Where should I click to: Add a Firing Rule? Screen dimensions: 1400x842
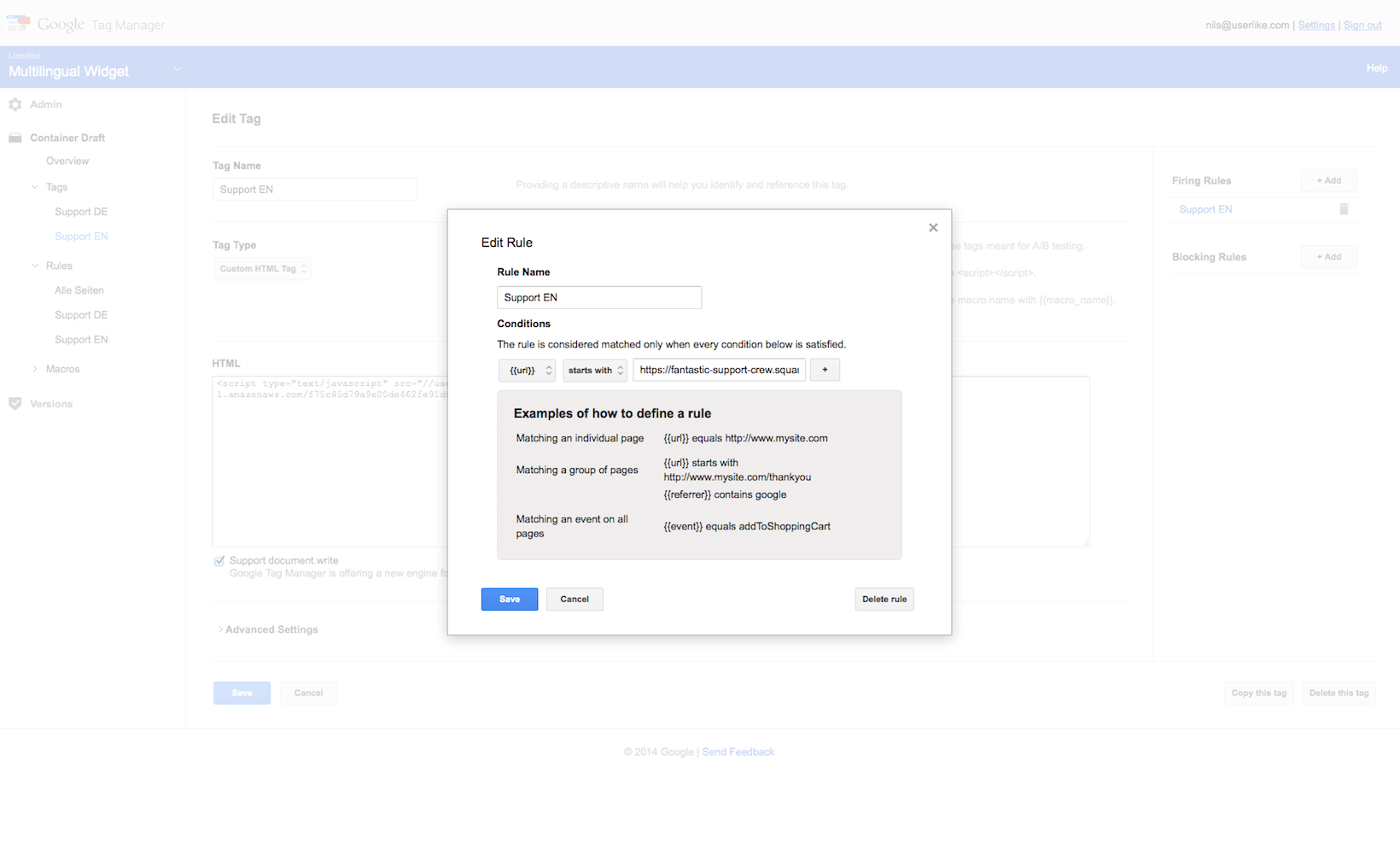1329,181
